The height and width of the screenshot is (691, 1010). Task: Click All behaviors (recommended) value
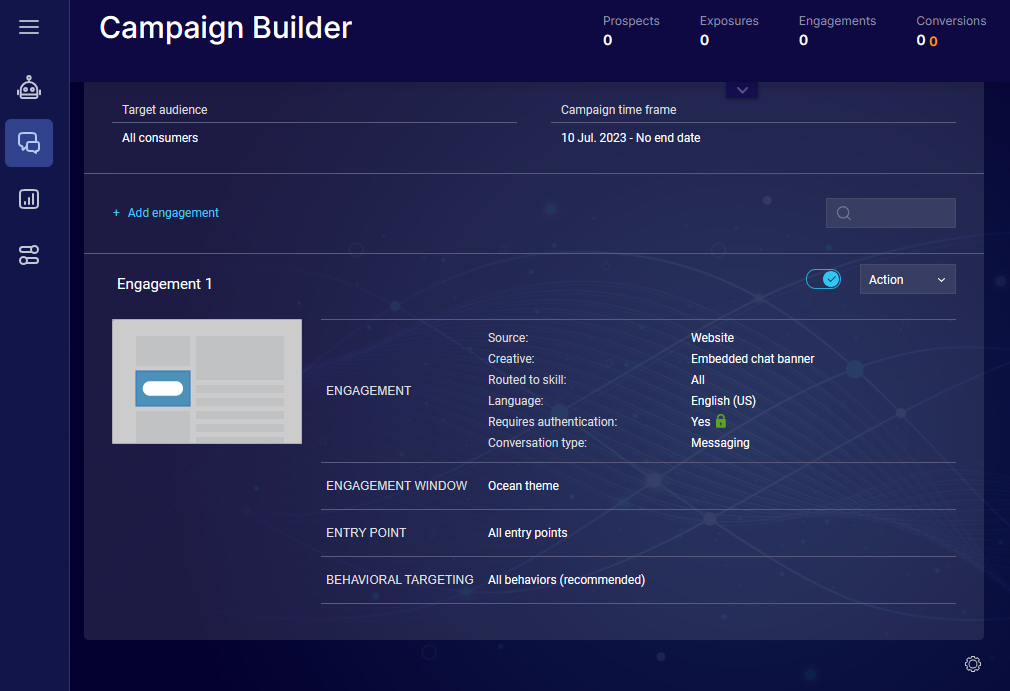pyautogui.click(x=566, y=580)
